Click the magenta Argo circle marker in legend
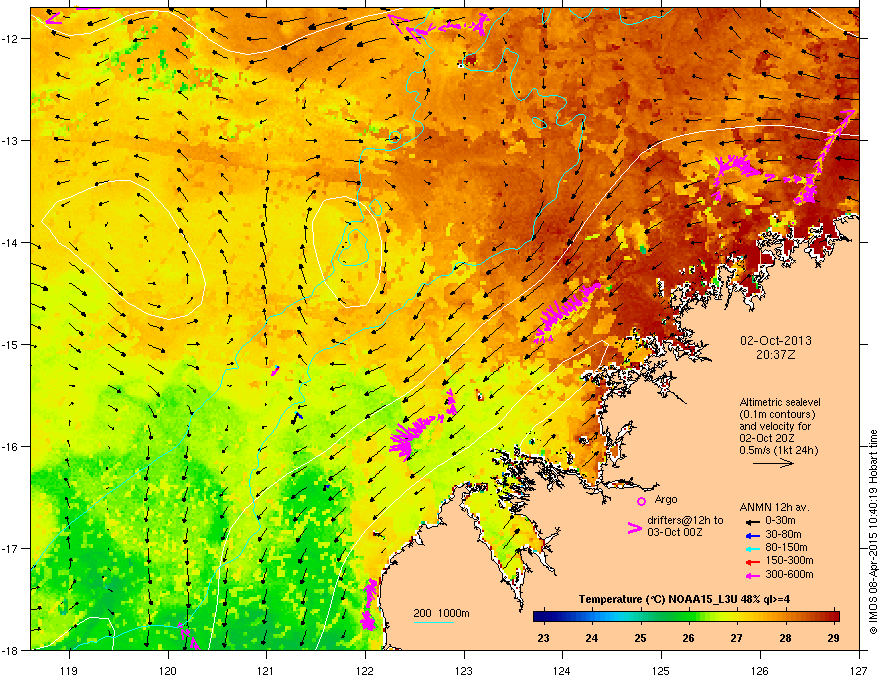 641,502
